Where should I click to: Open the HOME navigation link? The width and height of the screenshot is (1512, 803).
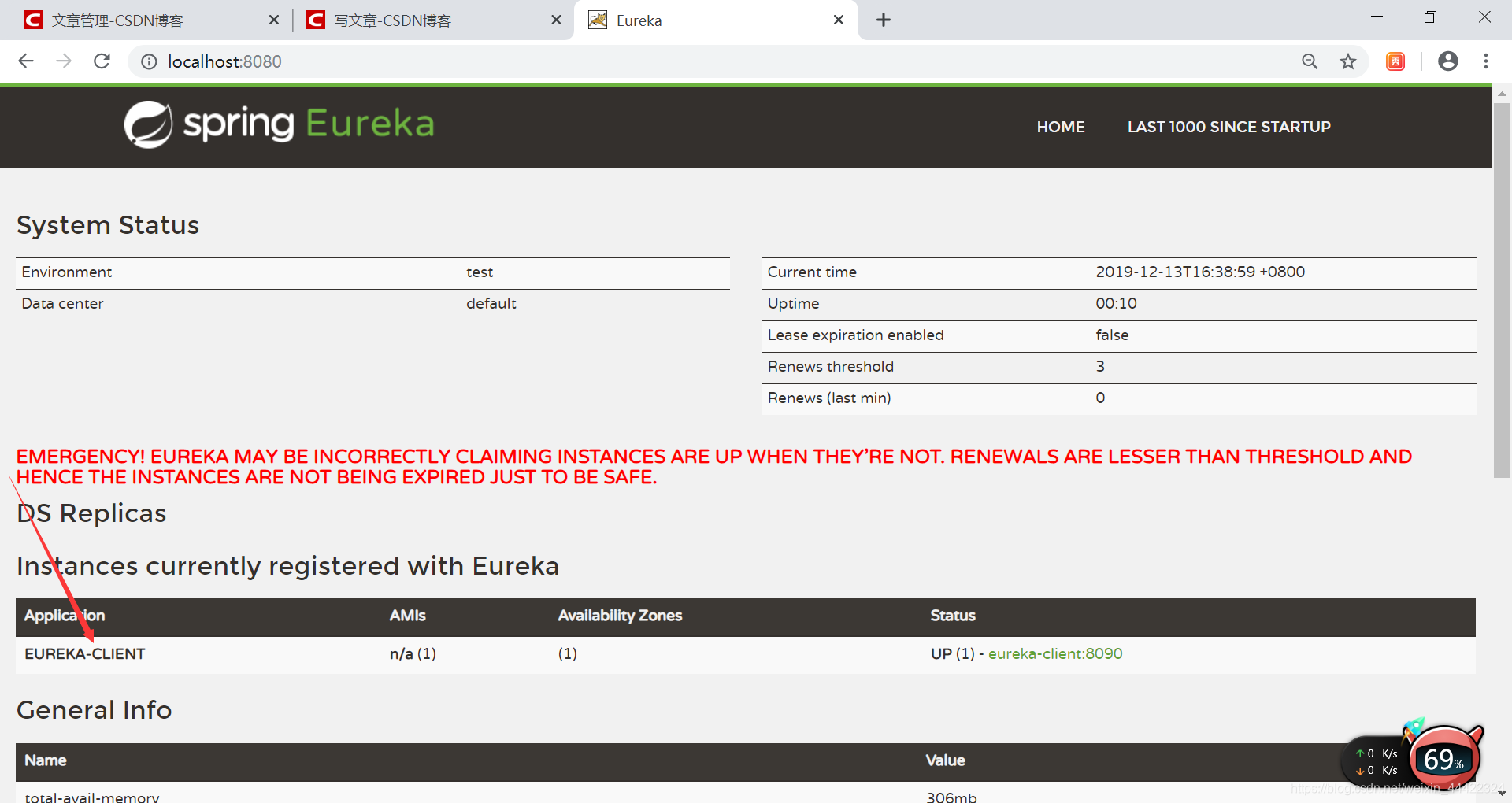coord(1060,127)
